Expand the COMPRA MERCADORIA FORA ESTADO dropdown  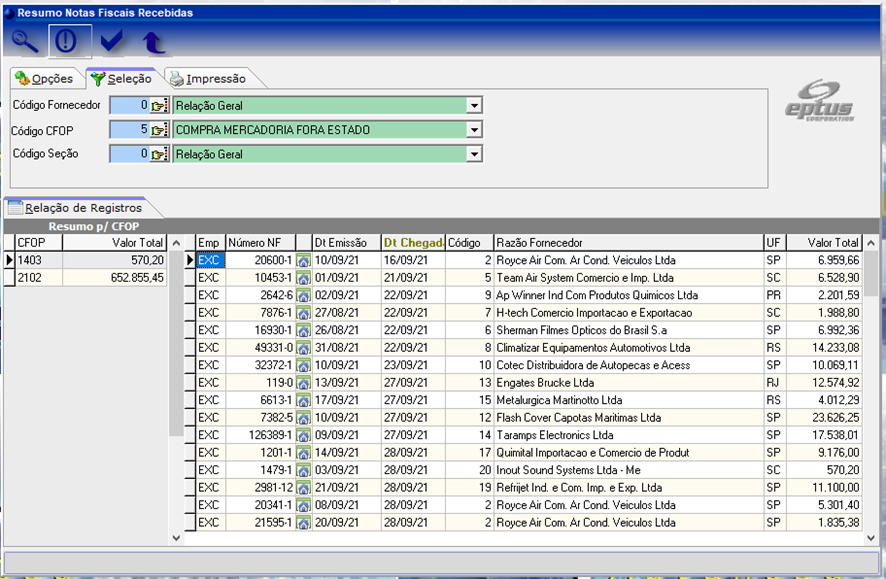(475, 130)
